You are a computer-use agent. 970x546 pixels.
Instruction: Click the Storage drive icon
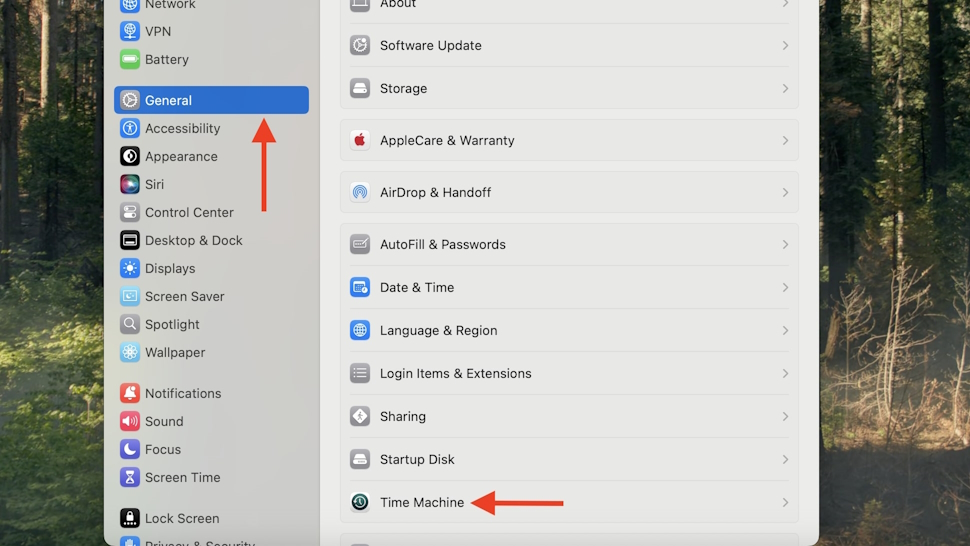pos(360,88)
